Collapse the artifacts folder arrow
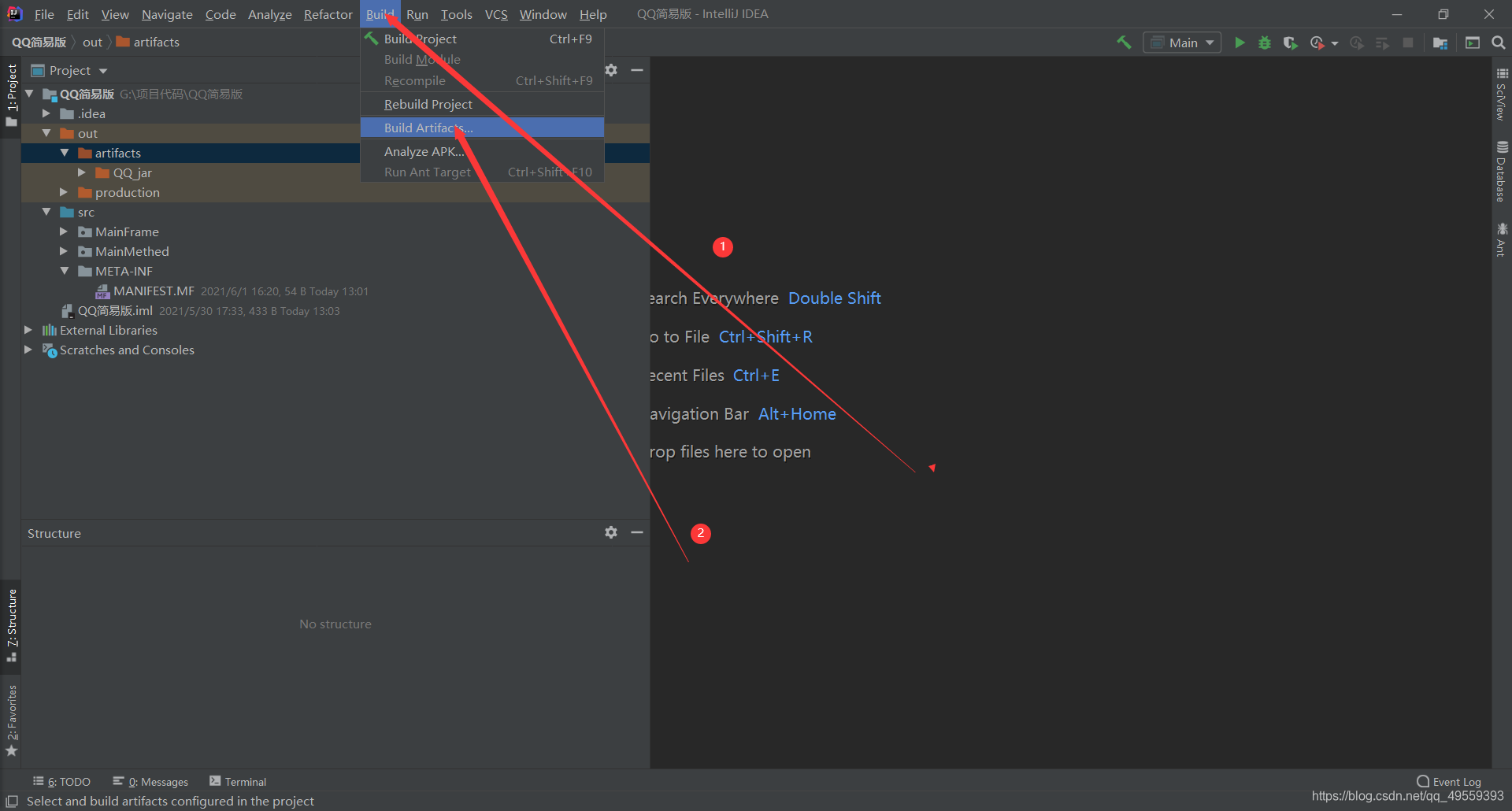Viewport: 1512px width, 811px height. (65, 153)
